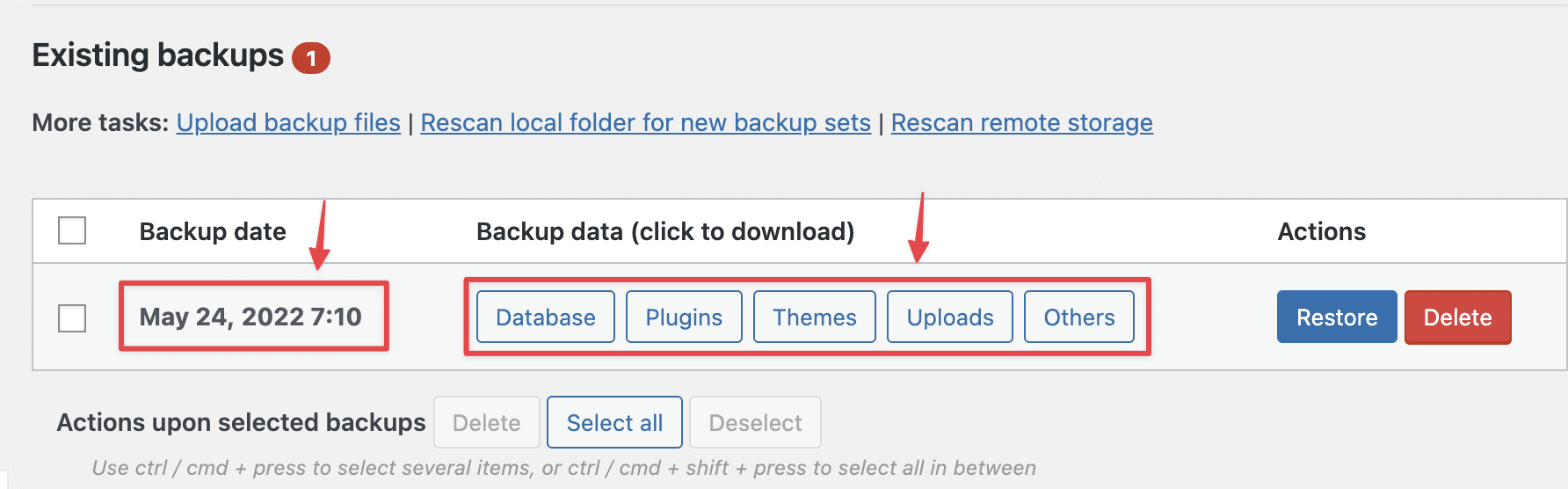Select the May 24, 2022 7:10 backup date
Viewport: 1568px width, 489px height.
(x=250, y=317)
